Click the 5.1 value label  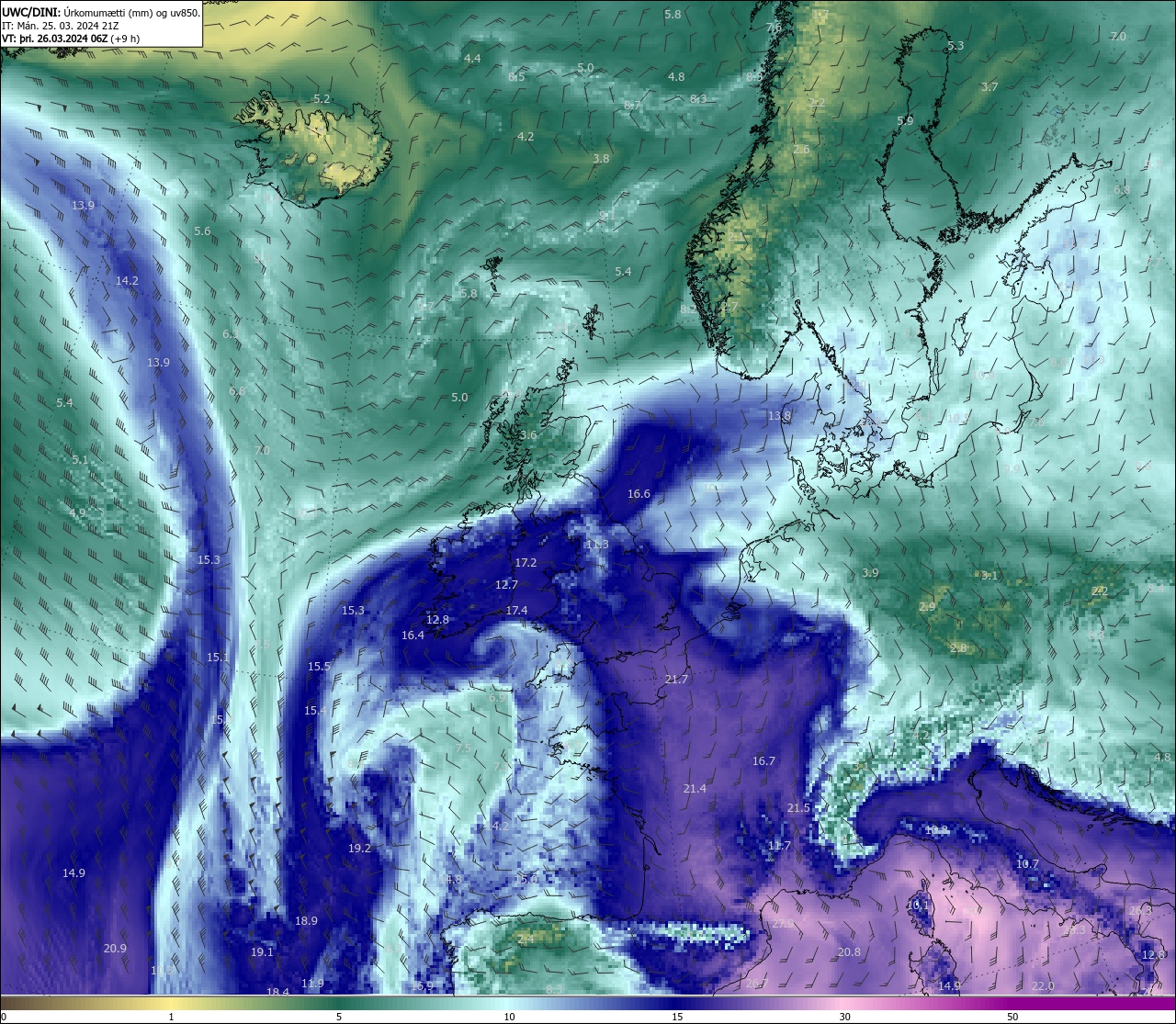pos(79,459)
